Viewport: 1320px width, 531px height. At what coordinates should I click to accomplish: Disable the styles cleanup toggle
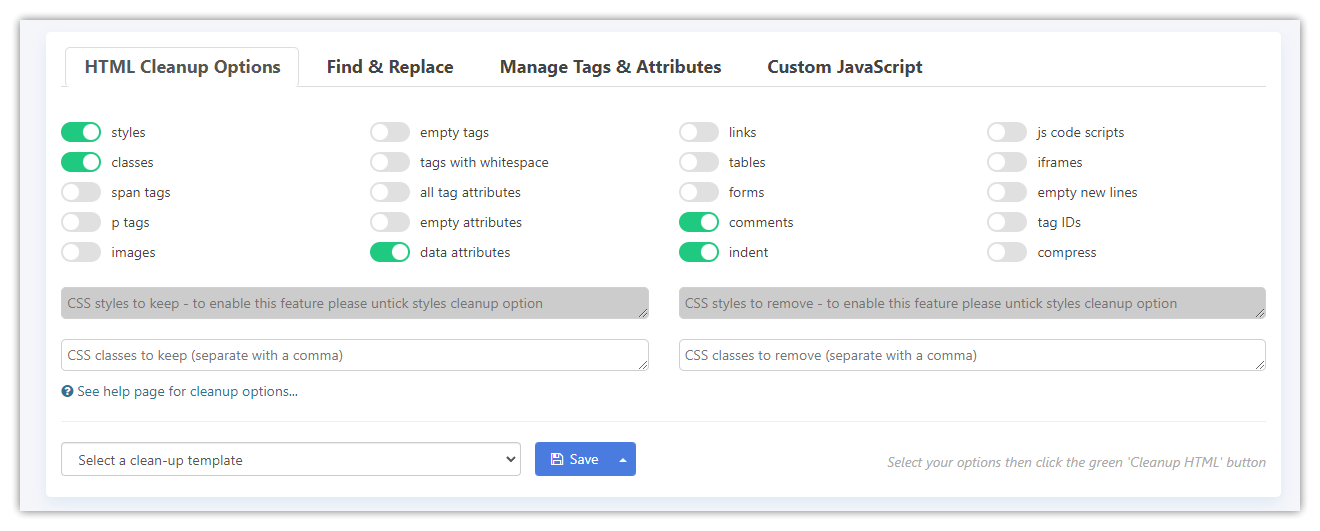81,132
